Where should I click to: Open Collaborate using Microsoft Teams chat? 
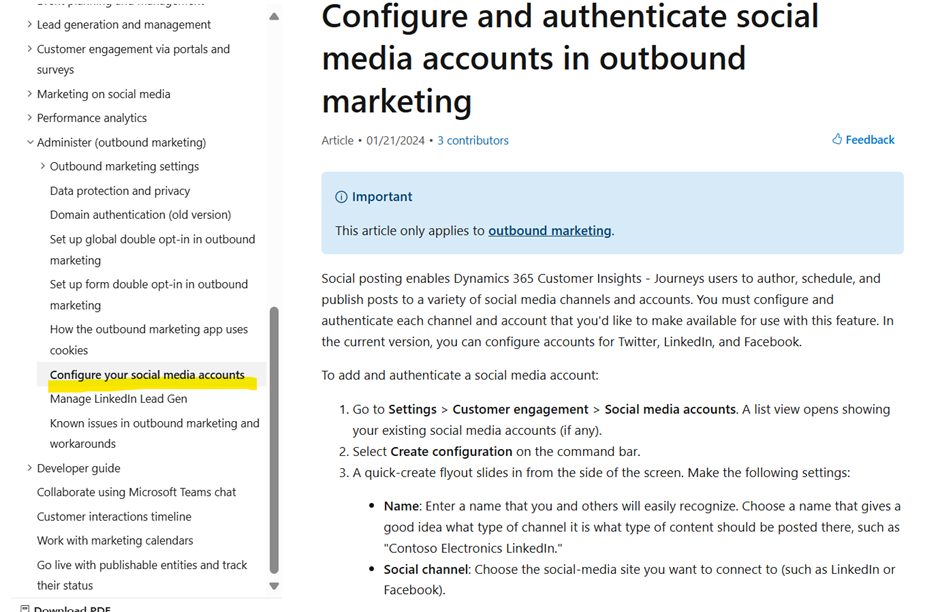coord(136,492)
